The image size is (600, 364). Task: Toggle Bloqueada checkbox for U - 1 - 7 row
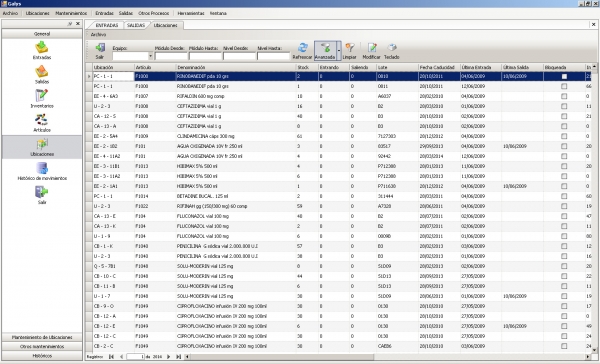(x=564, y=296)
